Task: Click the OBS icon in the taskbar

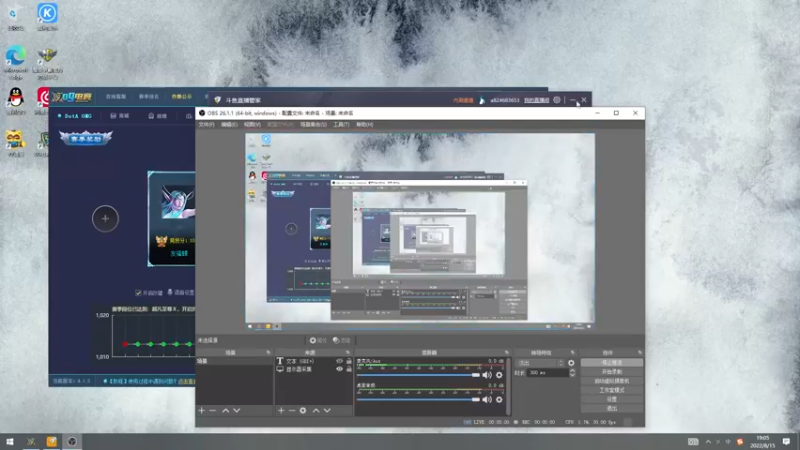Action: point(72,442)
